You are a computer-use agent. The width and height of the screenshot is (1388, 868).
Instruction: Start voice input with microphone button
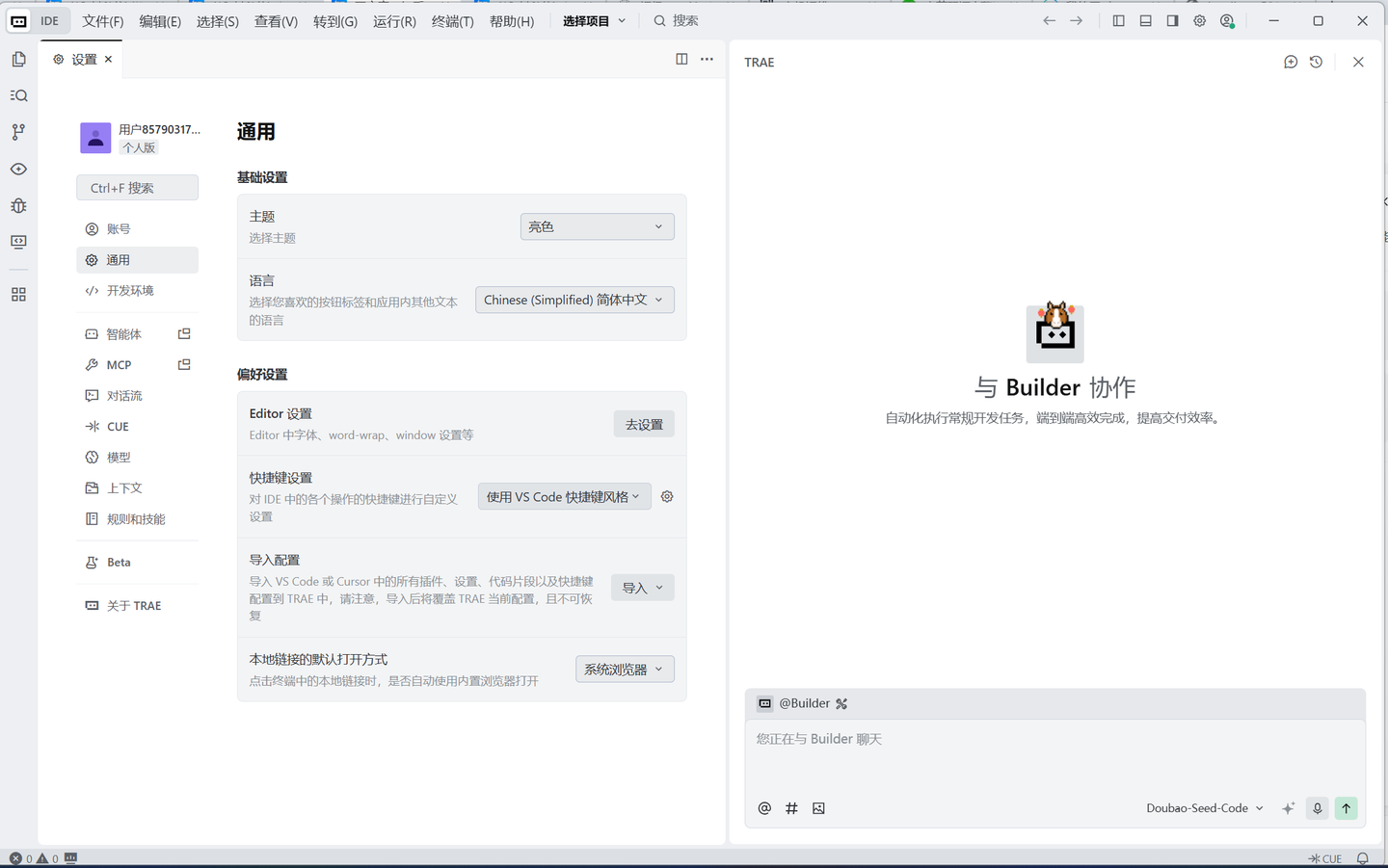tap(1317, 808)
